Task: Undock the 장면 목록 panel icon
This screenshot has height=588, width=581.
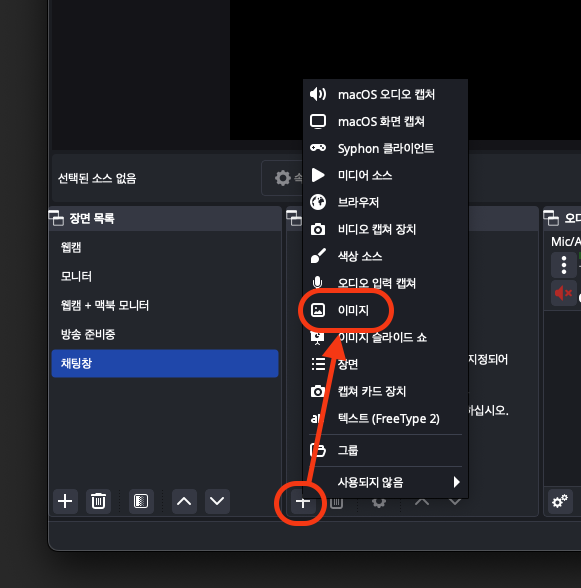Action: 57,218
